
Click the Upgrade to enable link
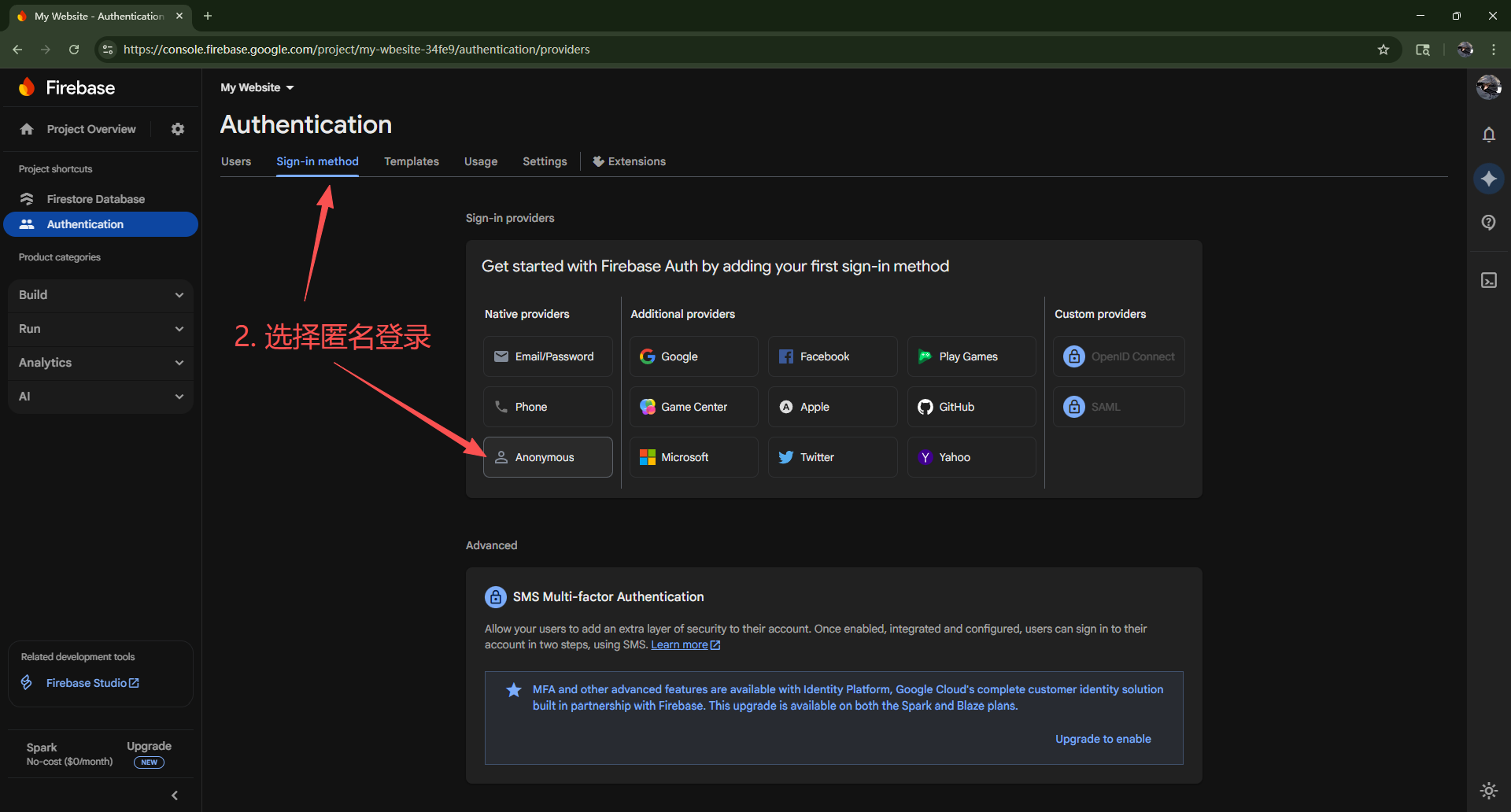point(1103,739)
